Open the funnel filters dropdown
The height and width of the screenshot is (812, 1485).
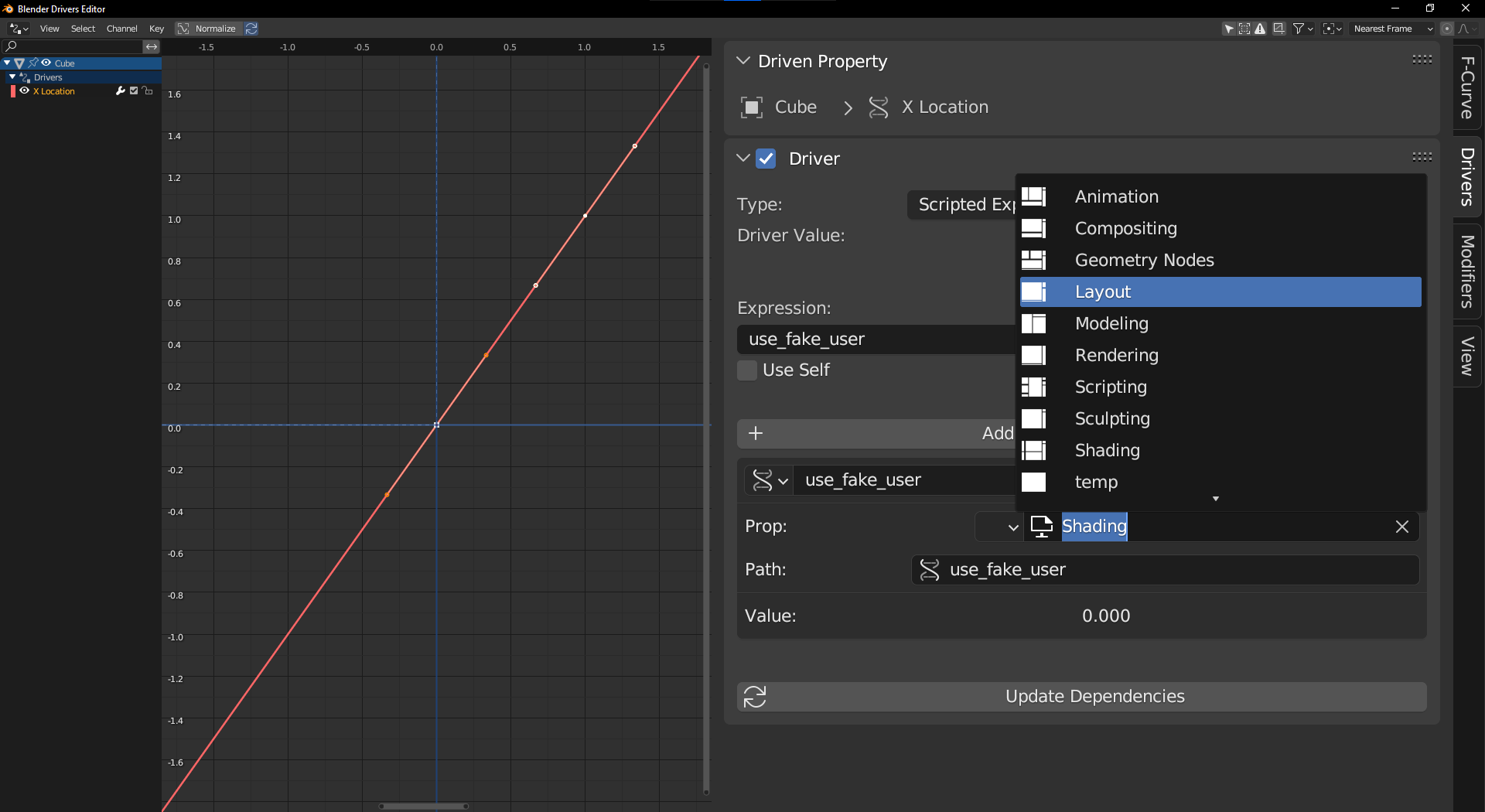1303,29
